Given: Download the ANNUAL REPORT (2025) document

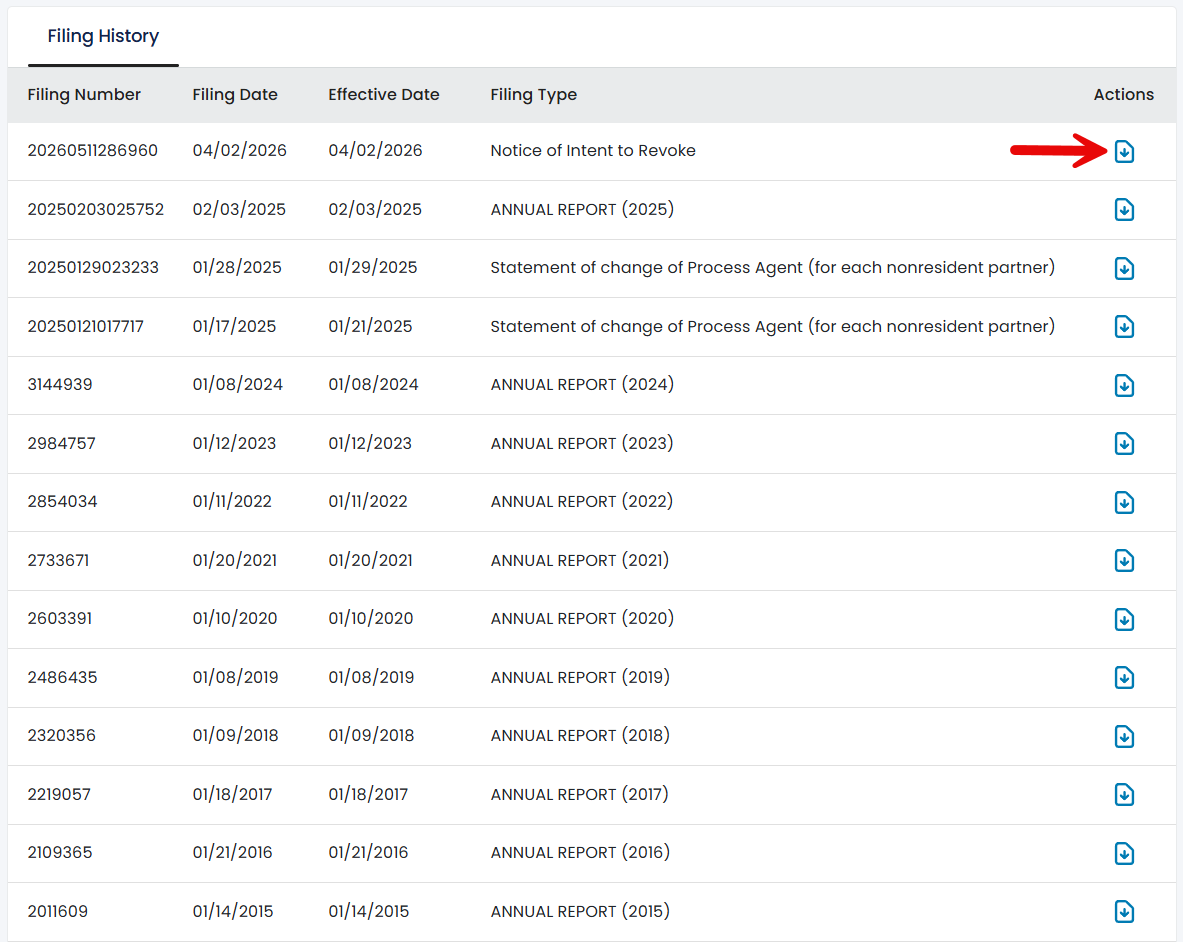Looking at the screenshot, I should (1124, 210).
